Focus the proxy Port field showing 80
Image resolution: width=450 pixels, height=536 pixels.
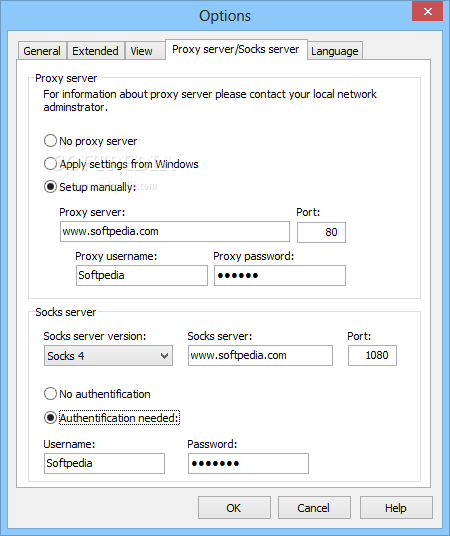pos(321,232)
